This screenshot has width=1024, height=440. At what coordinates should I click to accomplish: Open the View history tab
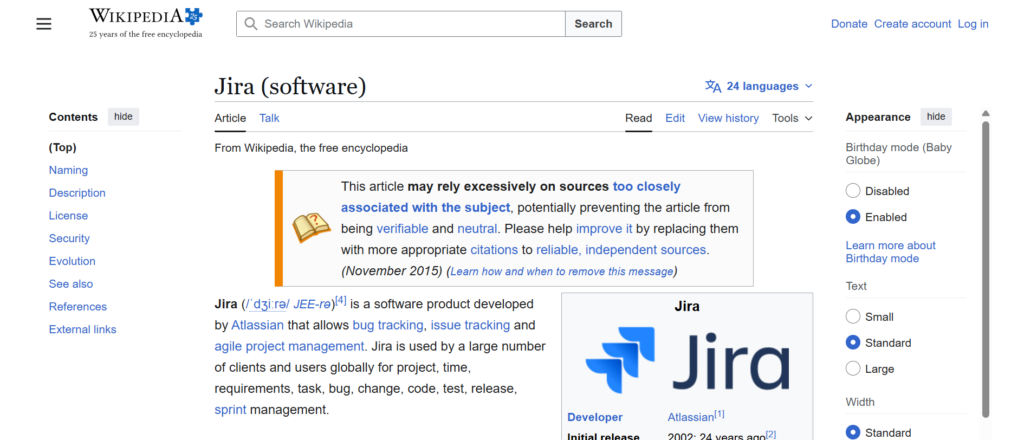click(x=728, y=118)
